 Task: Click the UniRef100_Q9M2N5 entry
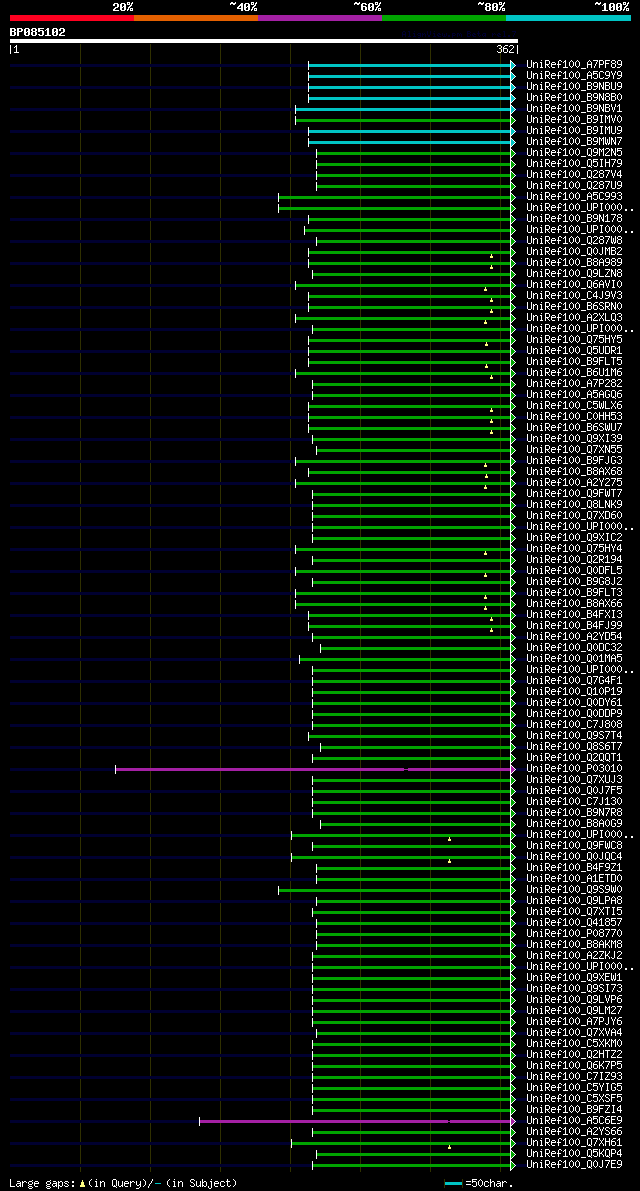pos(574,153)
